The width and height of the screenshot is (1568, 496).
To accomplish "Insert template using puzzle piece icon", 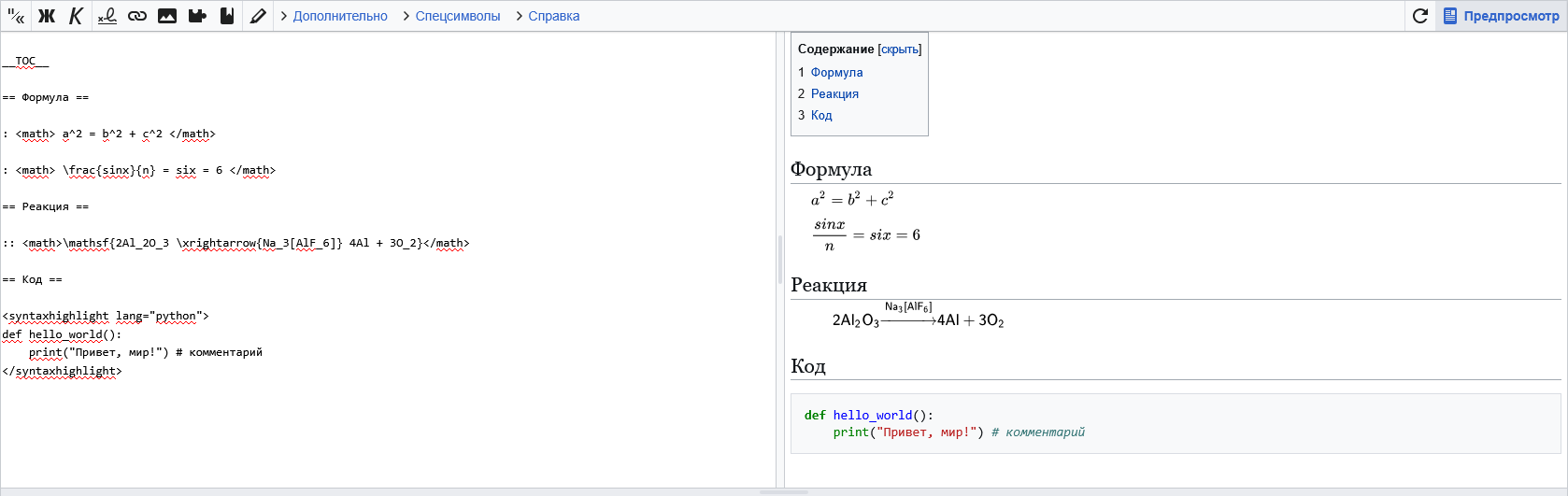I will (197, 16).
